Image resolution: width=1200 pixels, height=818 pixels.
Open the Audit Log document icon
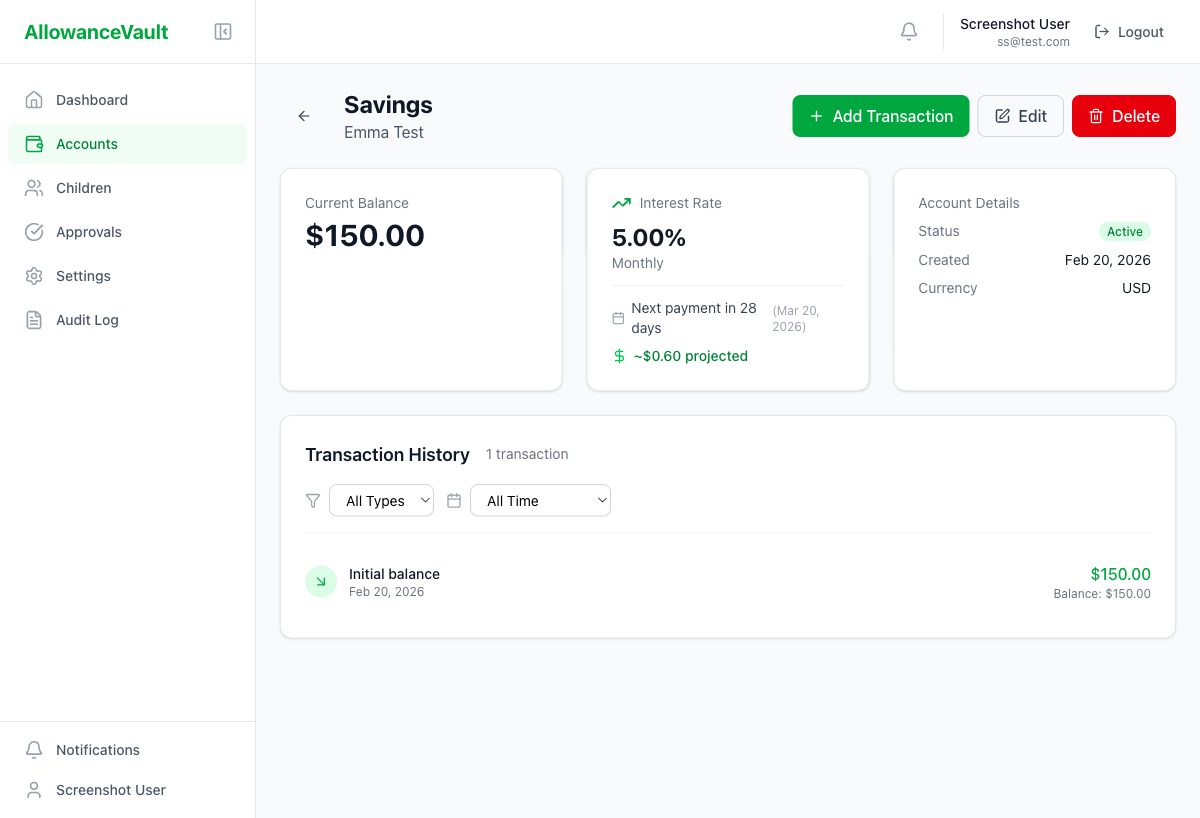[33, 320]
